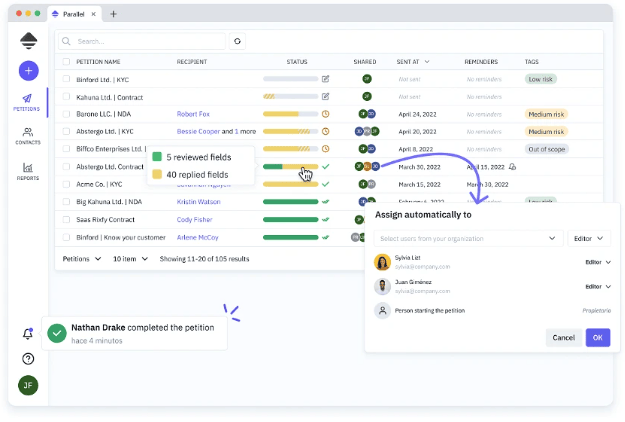Open the help question mark icon
This screenshot has height=422, width=625.
pos(28,359)
